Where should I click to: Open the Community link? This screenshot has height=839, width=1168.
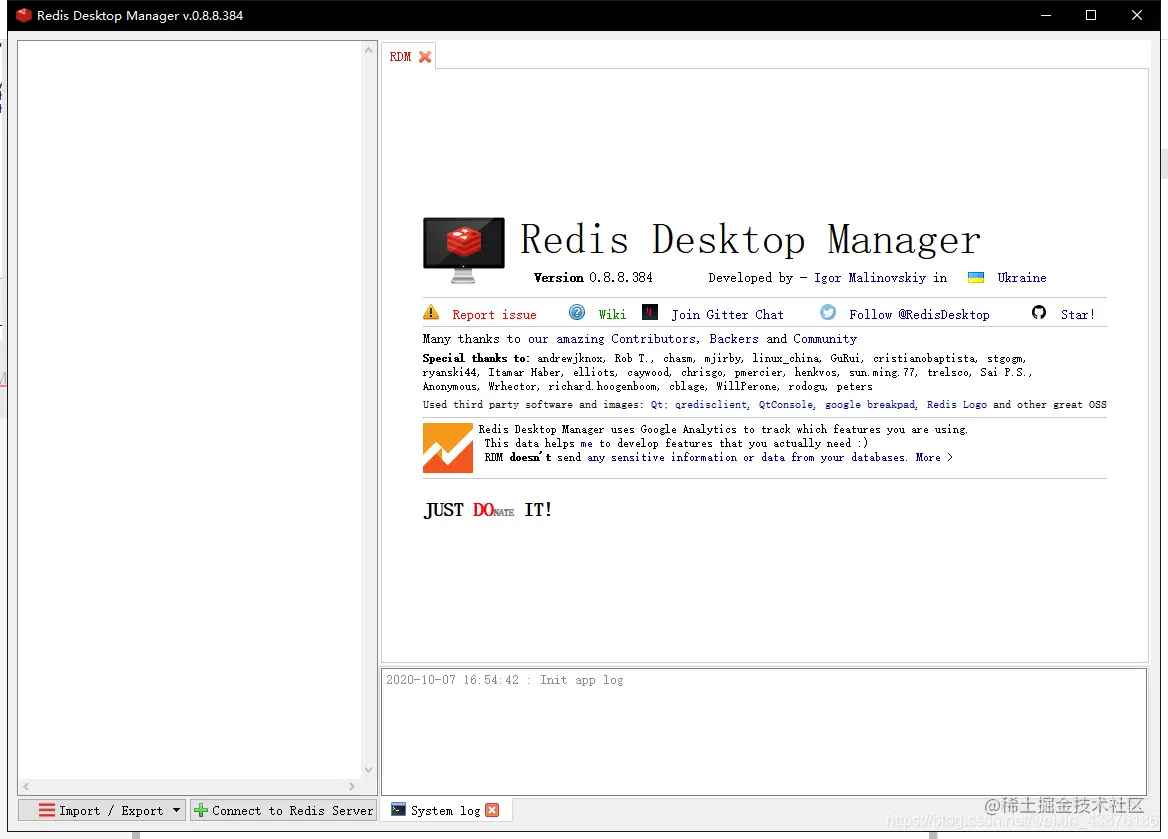[825, 339]
